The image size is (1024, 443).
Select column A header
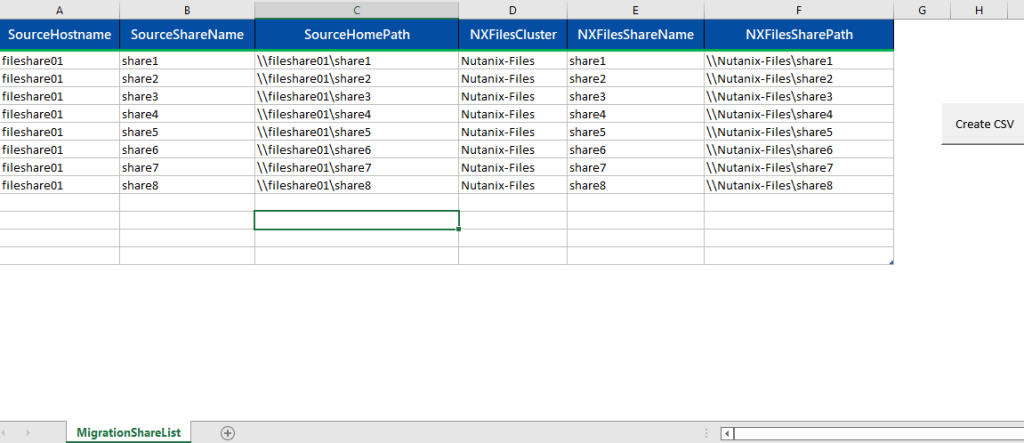point(60,10)
